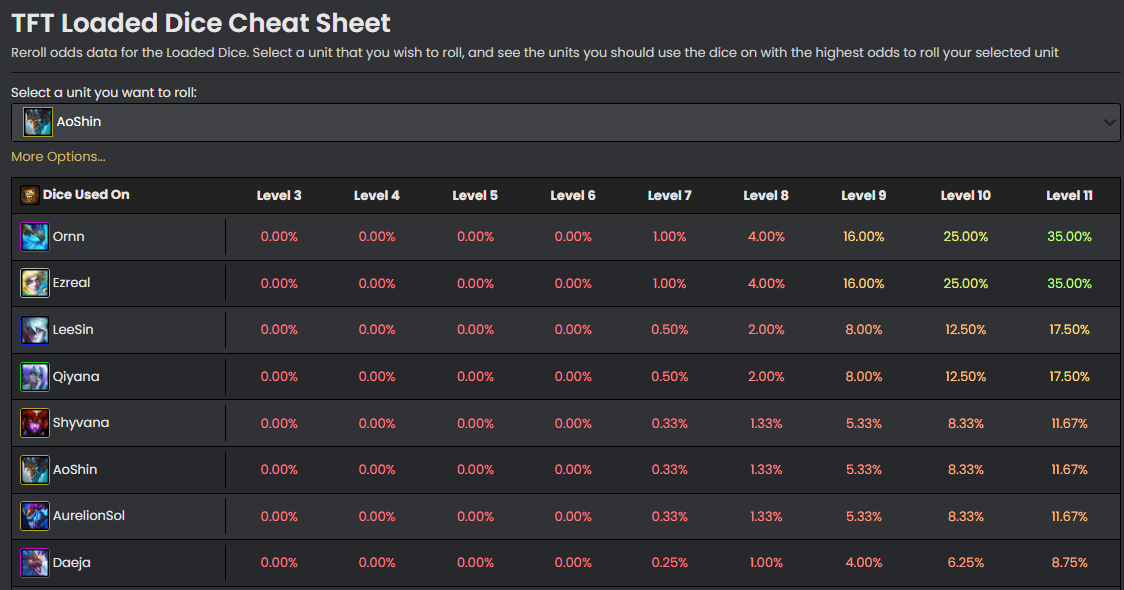
Task: Click AurelionSol's Level 10 value 8.33%
Action: pyautogui.click(x=966, y=516)
